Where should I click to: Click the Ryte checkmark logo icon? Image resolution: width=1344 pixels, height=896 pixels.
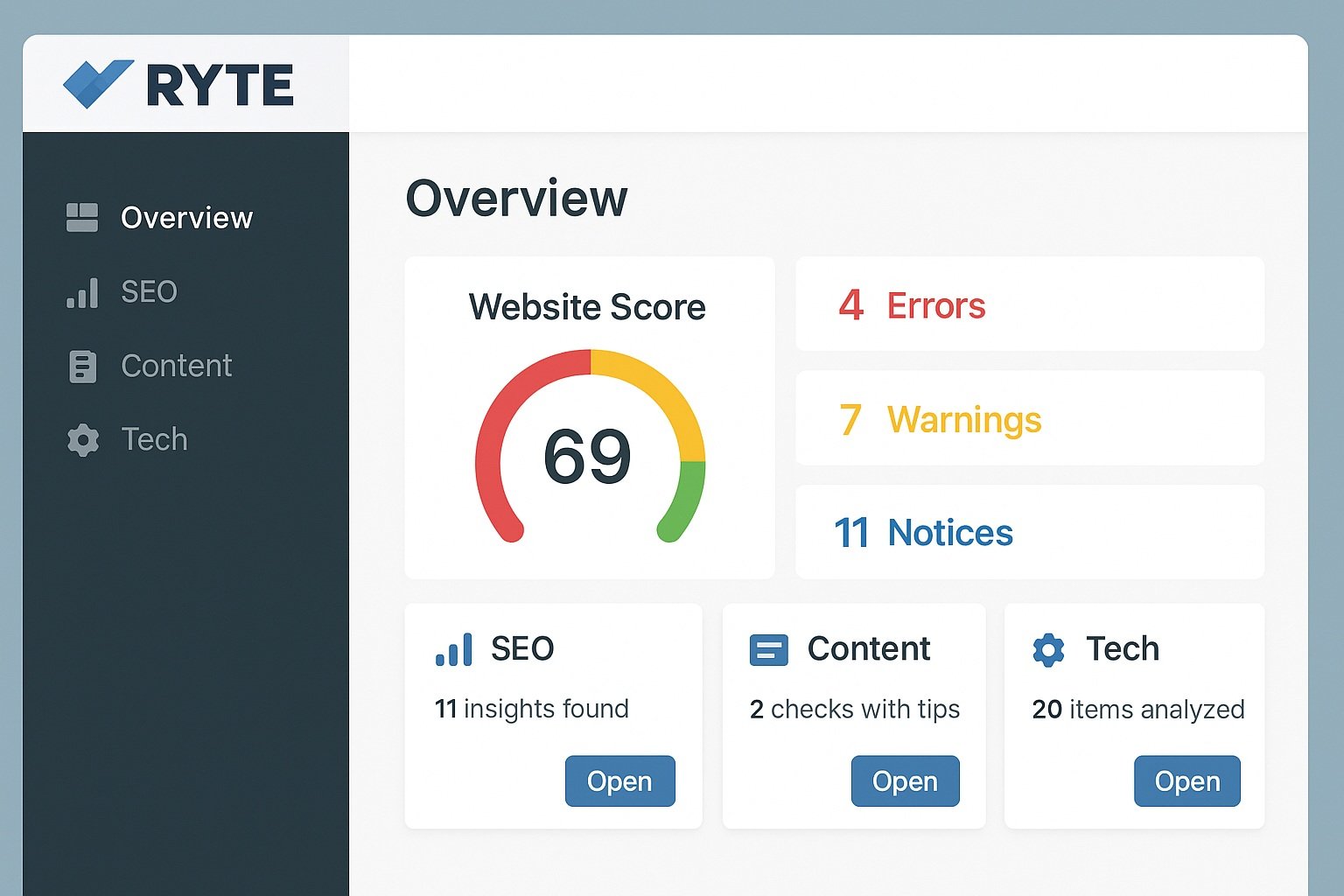pos(97,83)
